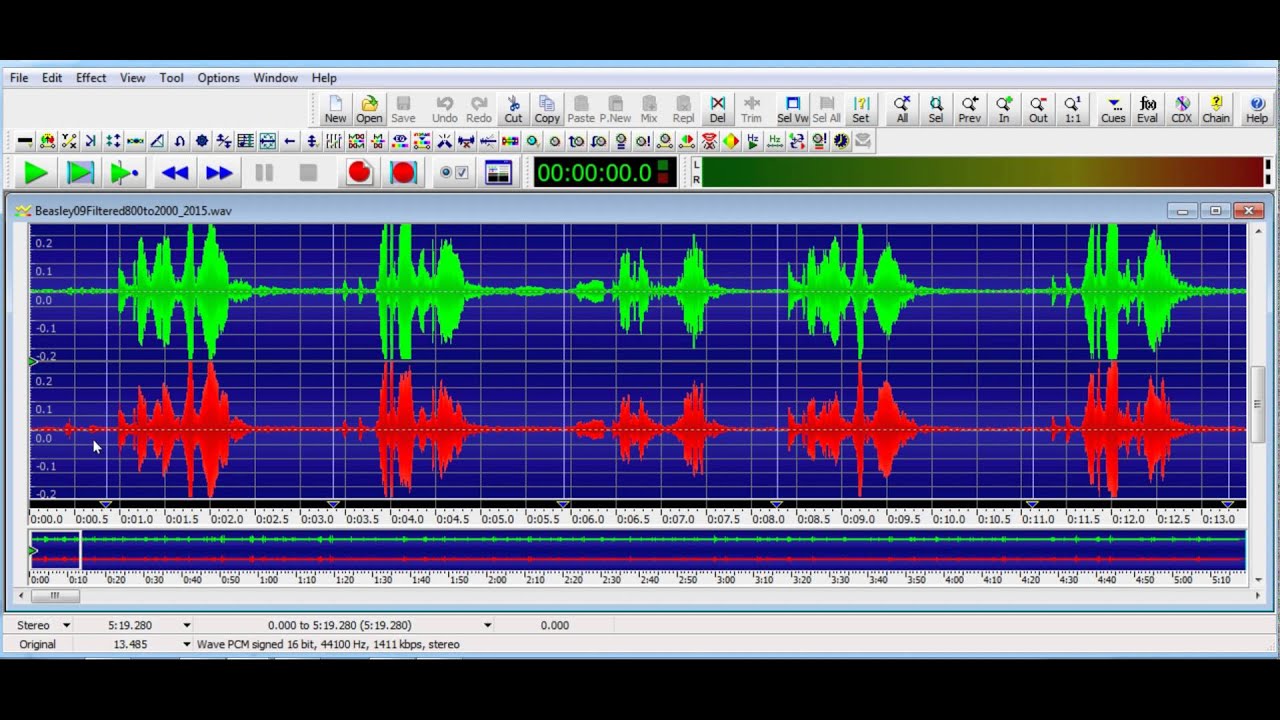This screenshot has width=1280, height=720.
Task: Click the vertical scrollbar thumb beside waveform
Action: (x=1258, y=404)
